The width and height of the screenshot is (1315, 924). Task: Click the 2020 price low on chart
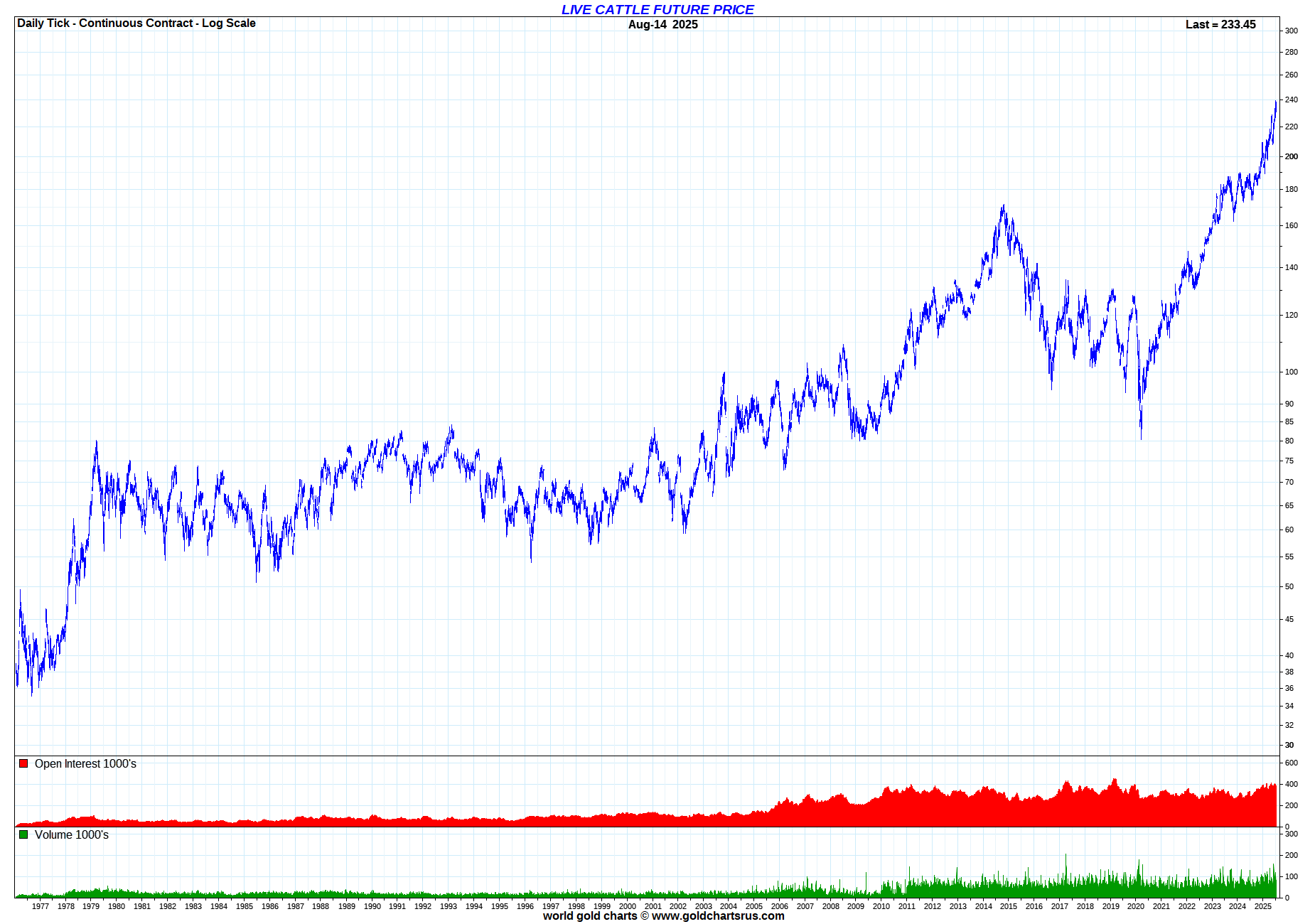coord(1141,437)
